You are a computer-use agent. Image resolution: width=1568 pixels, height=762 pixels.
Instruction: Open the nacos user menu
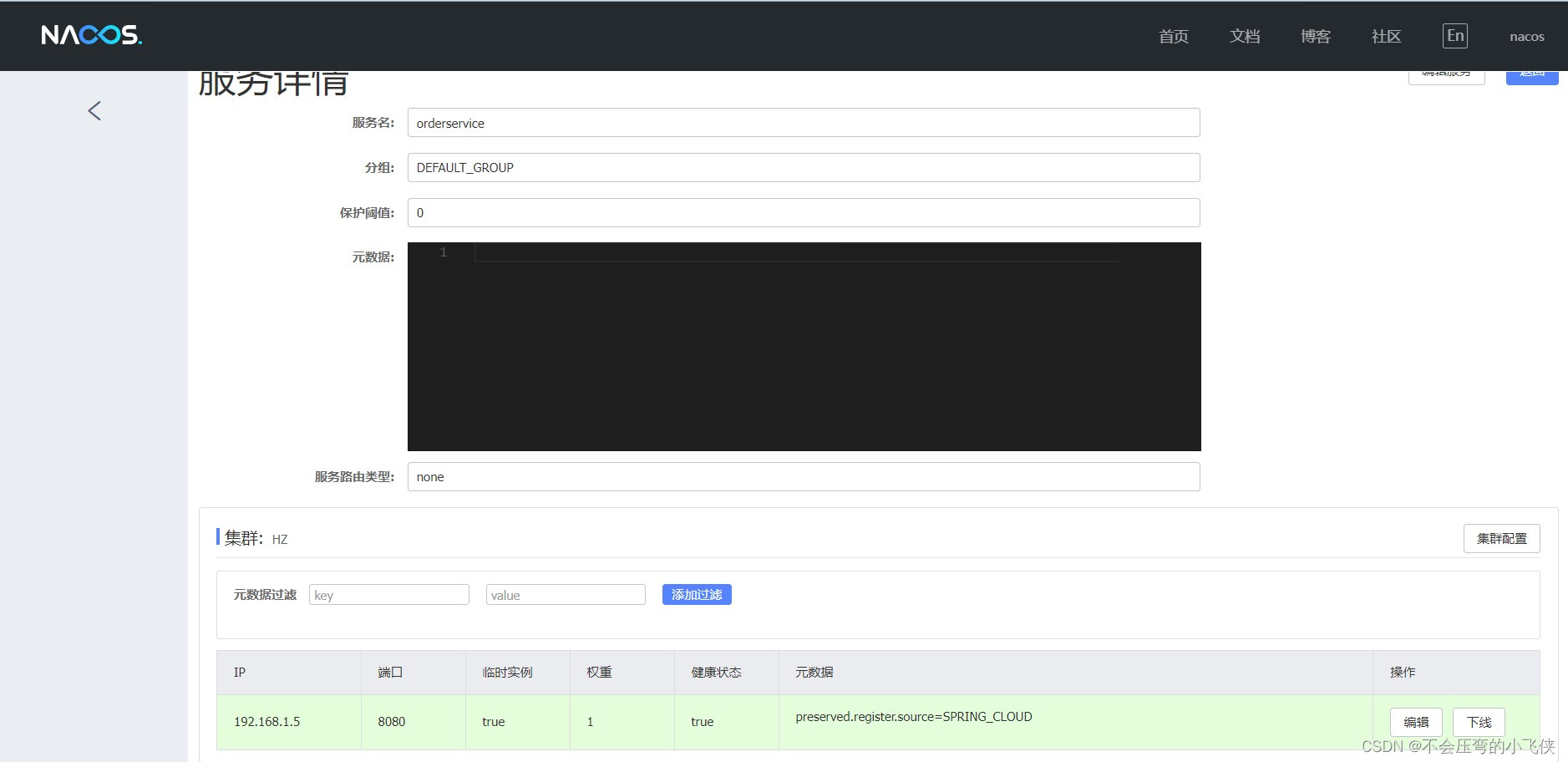[x=1527, y=36]
